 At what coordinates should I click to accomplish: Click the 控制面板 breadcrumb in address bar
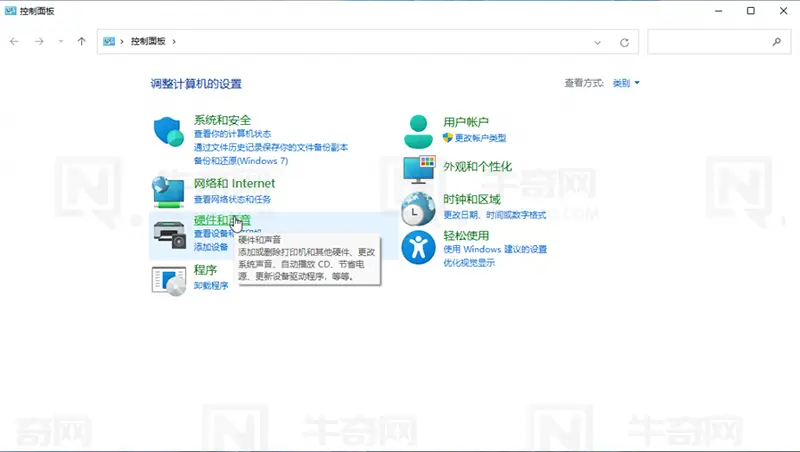coord(148,41)
